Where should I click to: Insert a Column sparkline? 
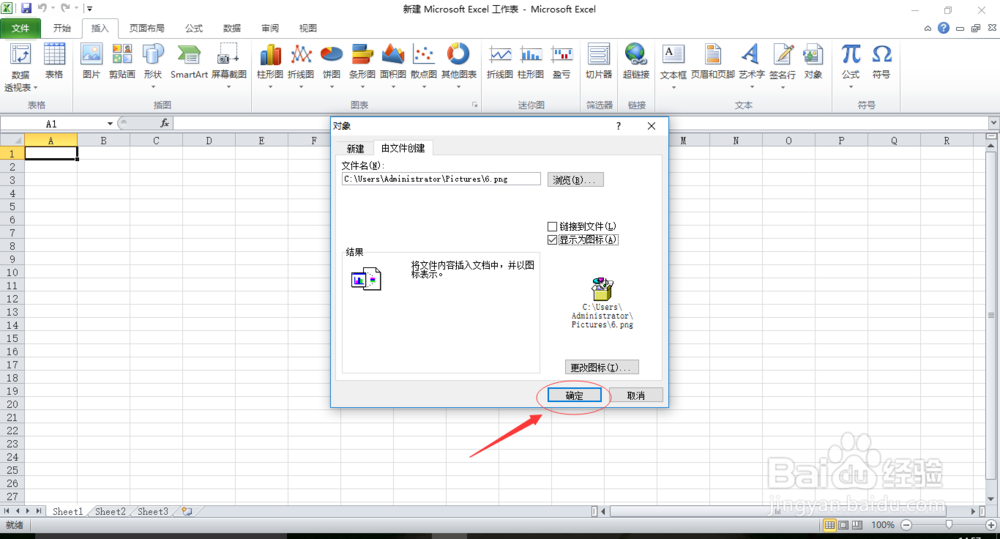click(531, 61)
